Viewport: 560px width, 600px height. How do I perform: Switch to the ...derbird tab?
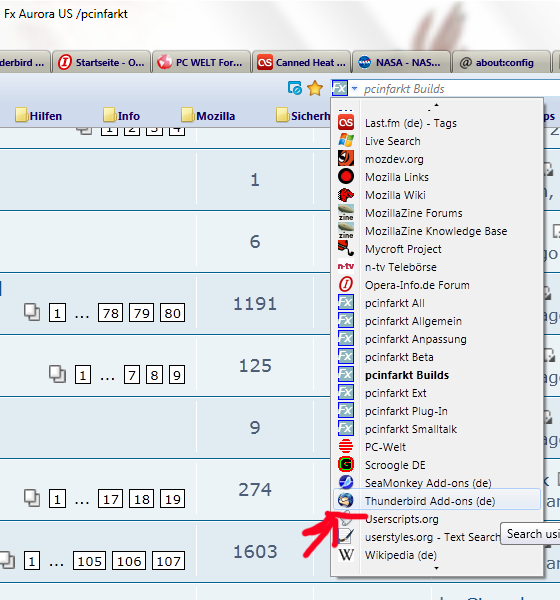24,62
